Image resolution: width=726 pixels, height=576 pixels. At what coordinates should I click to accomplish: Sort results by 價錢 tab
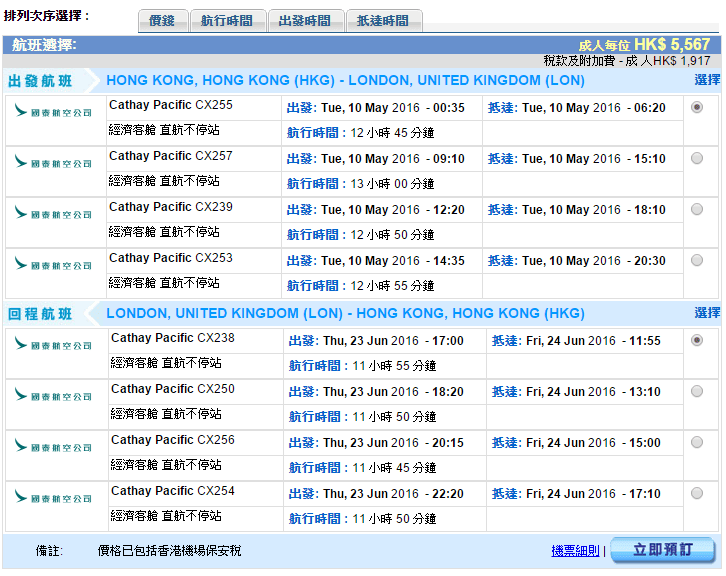(161, 21)
